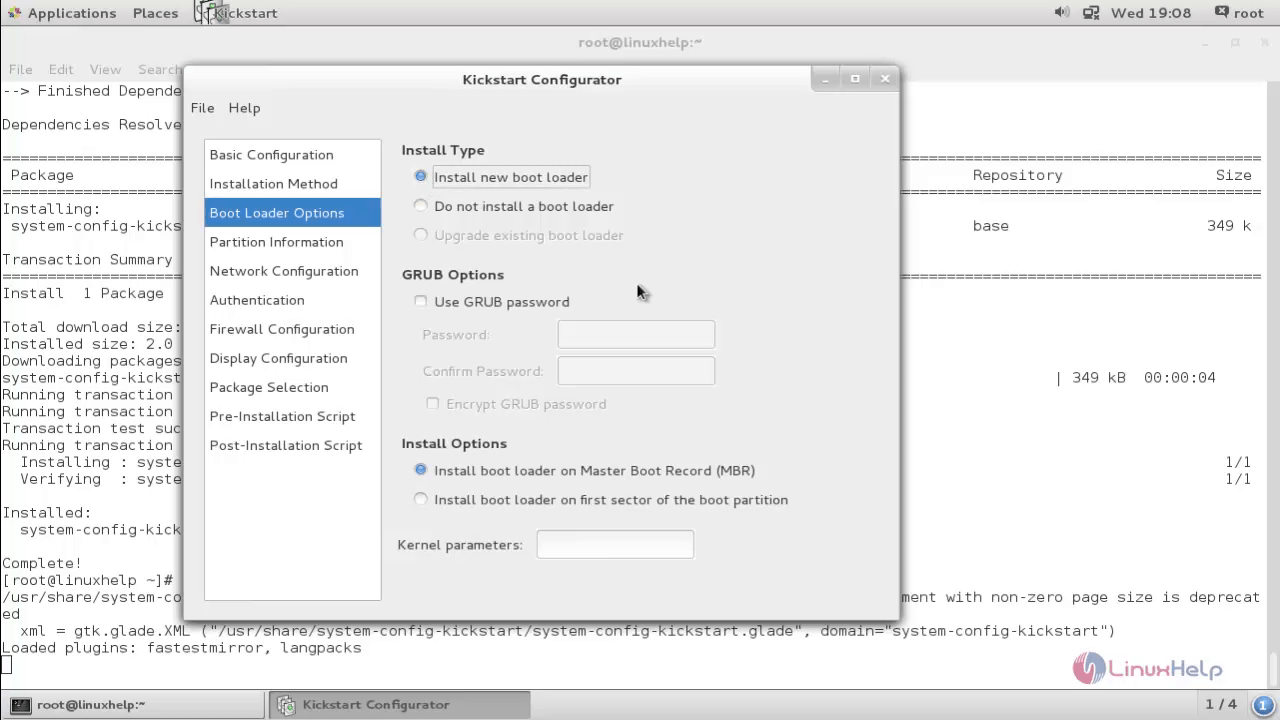The image size is (1280, 720).
Task: Focus the Kernel parameters text field
Action: 615,545
